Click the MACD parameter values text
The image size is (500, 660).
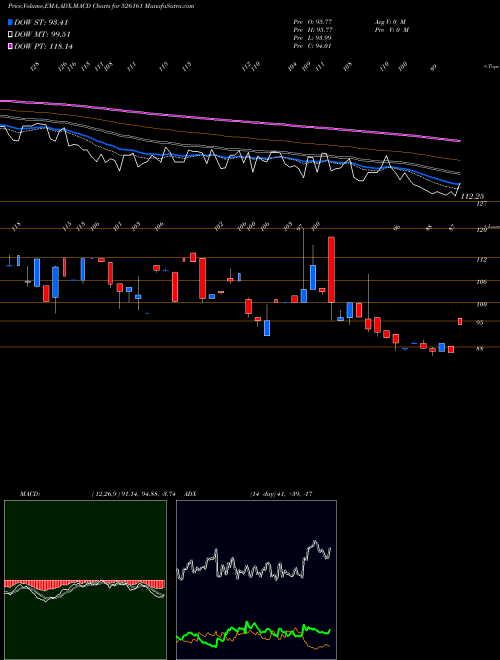pyautogui.click(x=133, y=494)
